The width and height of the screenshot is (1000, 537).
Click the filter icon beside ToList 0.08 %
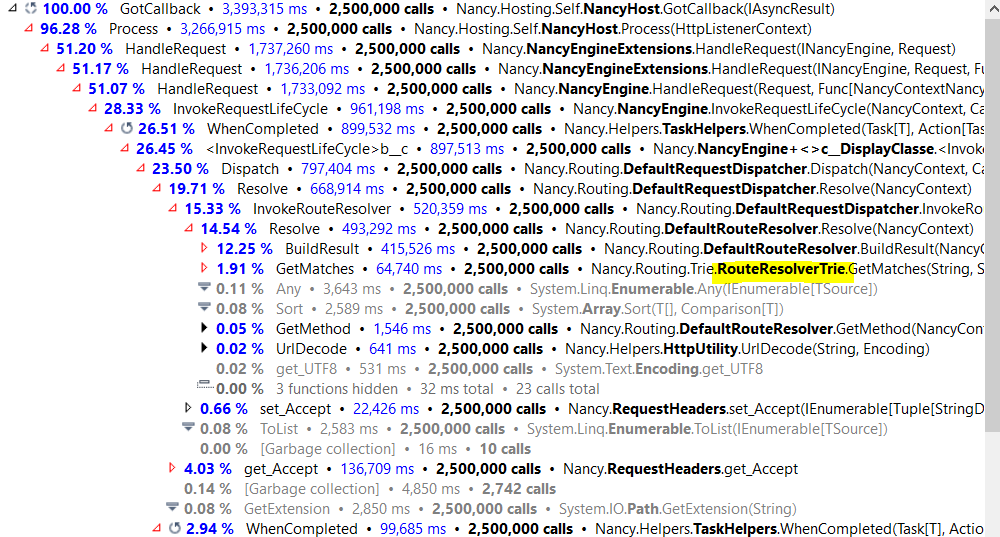coord(188,427)
